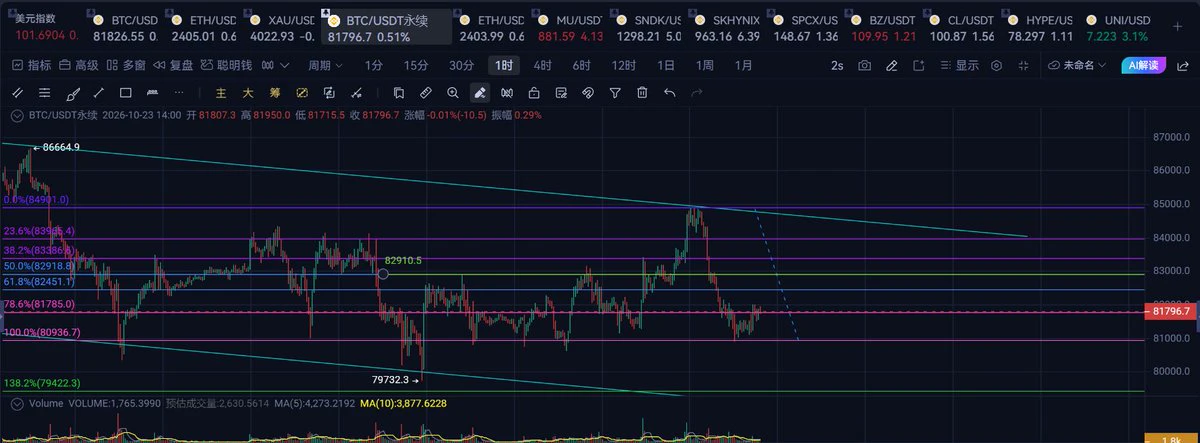Open 指标 indicators panel
The width and height of the screenshot is (1200, 443).
click(32, 65)
